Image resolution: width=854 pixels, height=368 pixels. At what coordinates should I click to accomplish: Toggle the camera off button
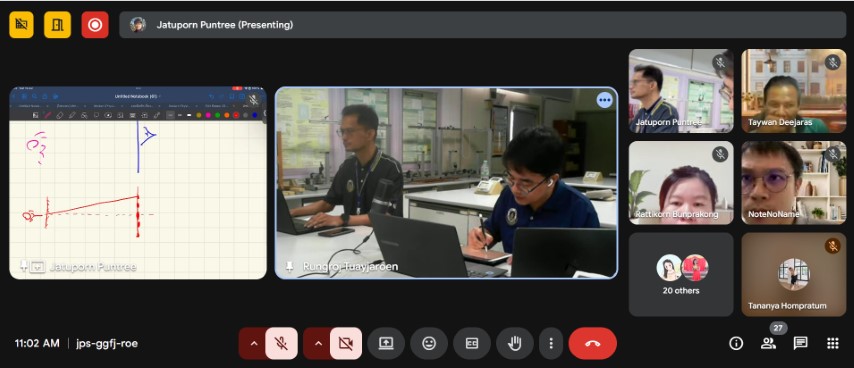[x=346, y=344]
